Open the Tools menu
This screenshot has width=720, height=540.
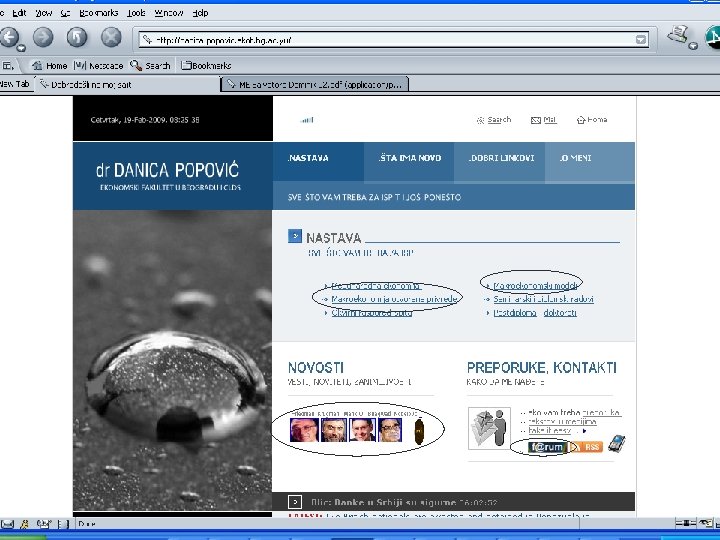point(136,13)
